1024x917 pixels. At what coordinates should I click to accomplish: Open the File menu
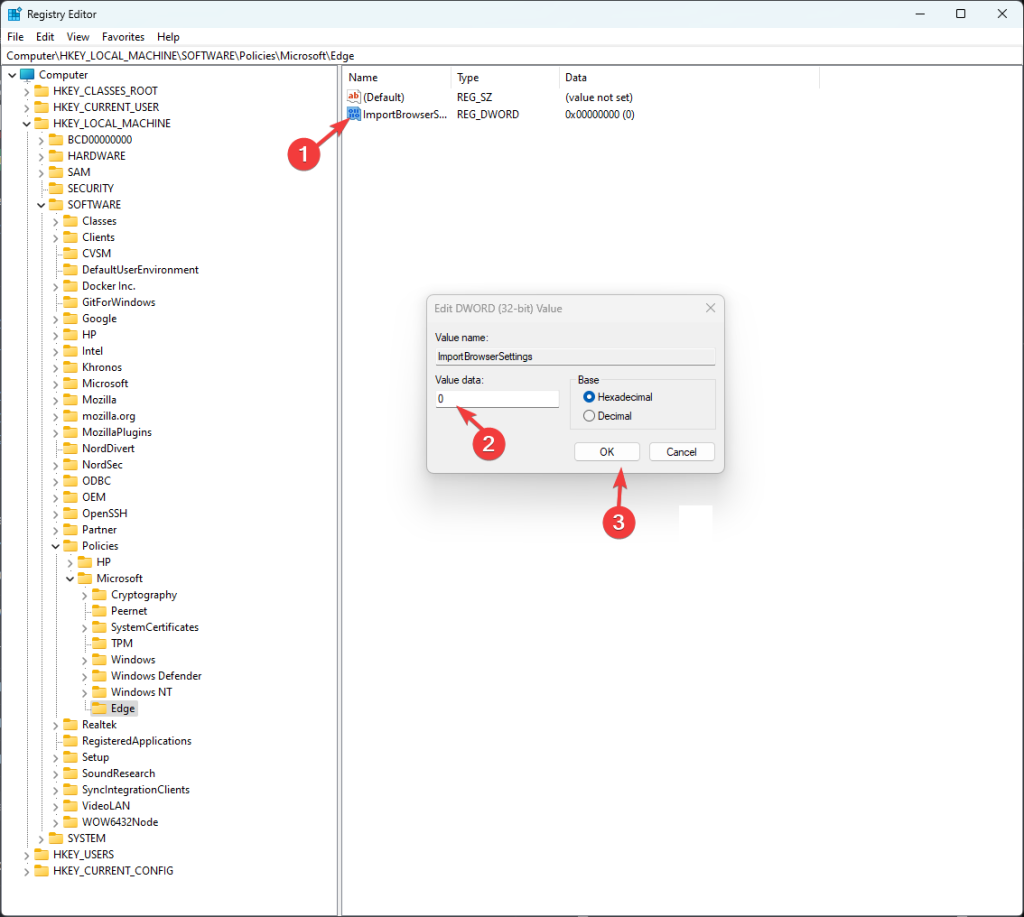pyautogui.click(x=15, y=37)
